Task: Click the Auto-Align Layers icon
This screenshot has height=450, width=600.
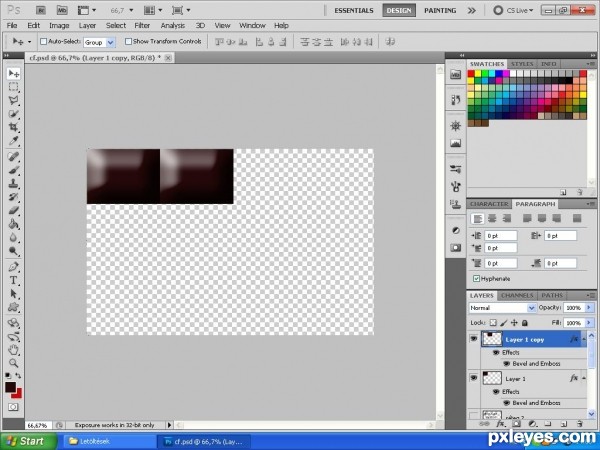Action: point(390,41)
